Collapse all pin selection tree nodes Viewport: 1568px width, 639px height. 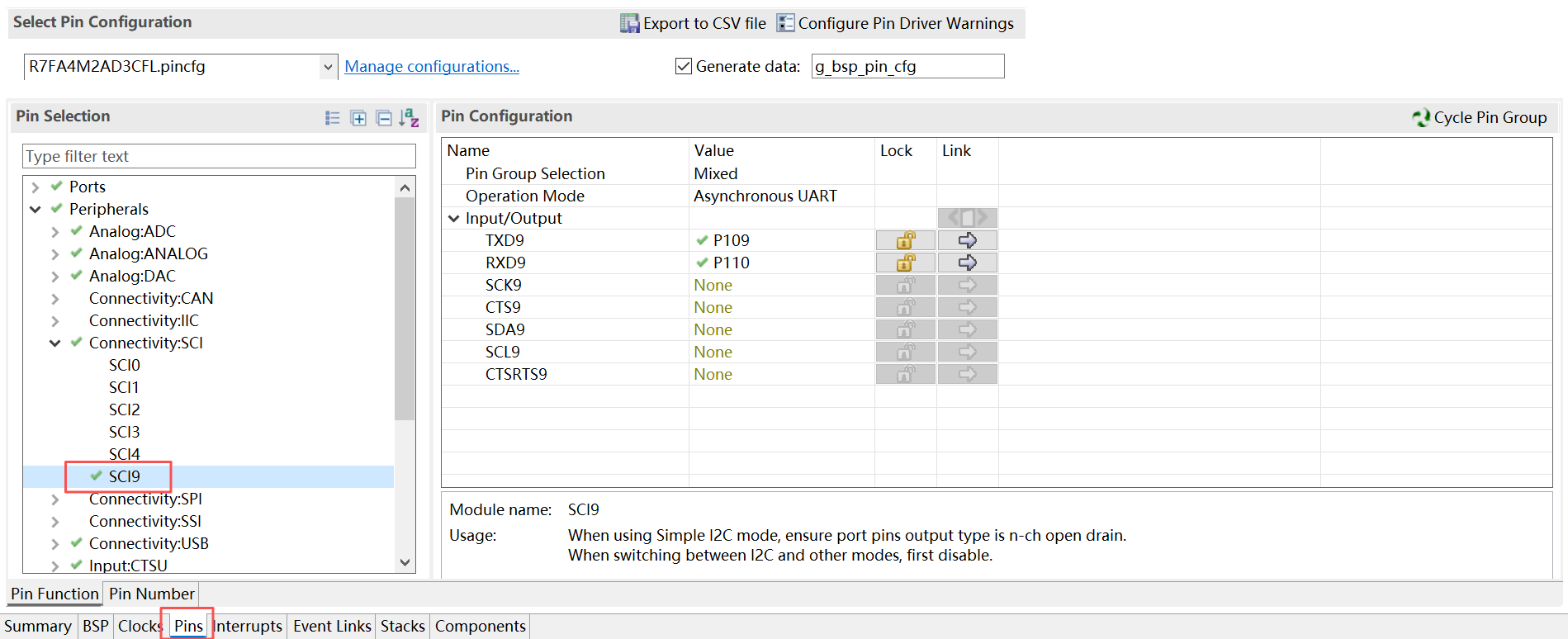(x=384, y=118)
